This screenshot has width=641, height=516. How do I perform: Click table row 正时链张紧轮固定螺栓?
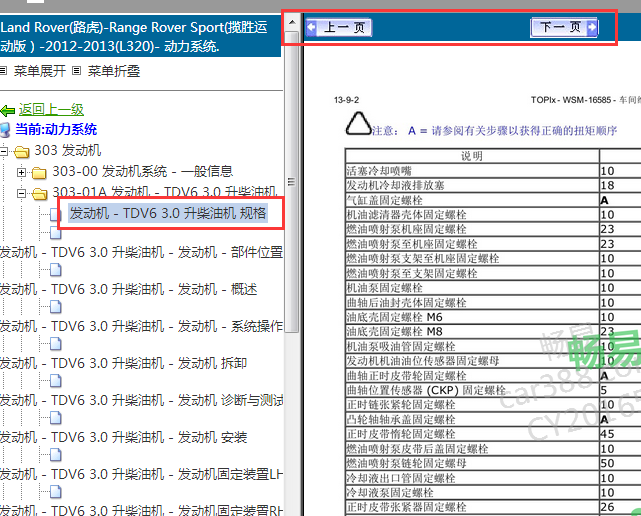pos(472,405)
